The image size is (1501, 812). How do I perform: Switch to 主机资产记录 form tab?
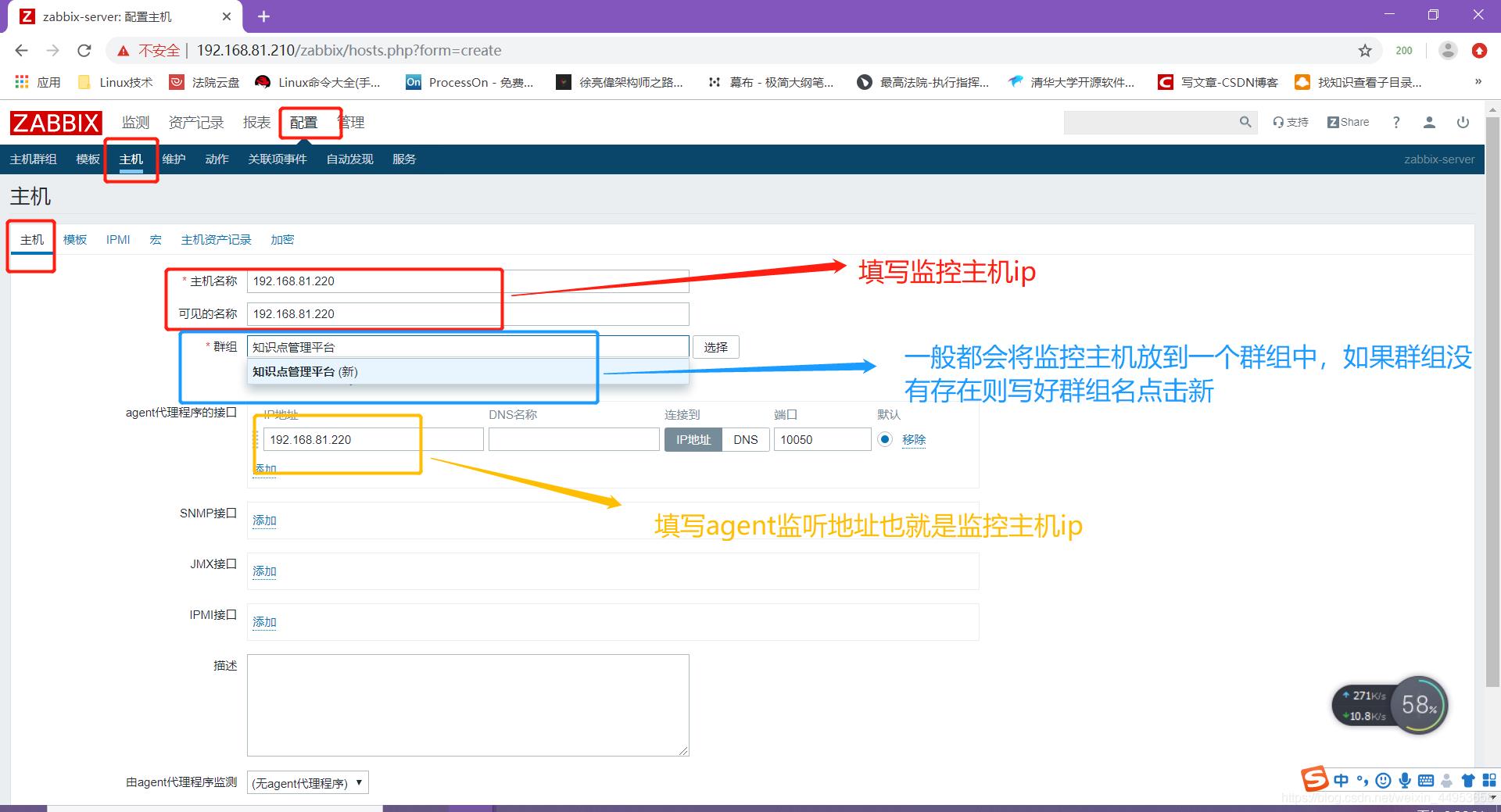point(216,240)
